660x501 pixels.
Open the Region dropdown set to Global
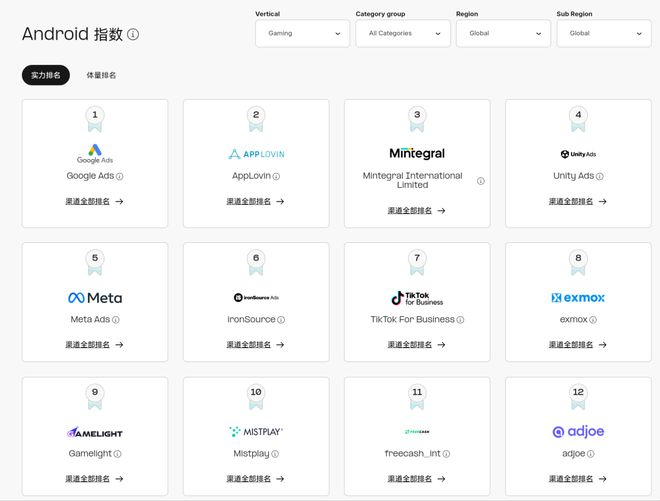pyautogui.click(x=502, y=33)
